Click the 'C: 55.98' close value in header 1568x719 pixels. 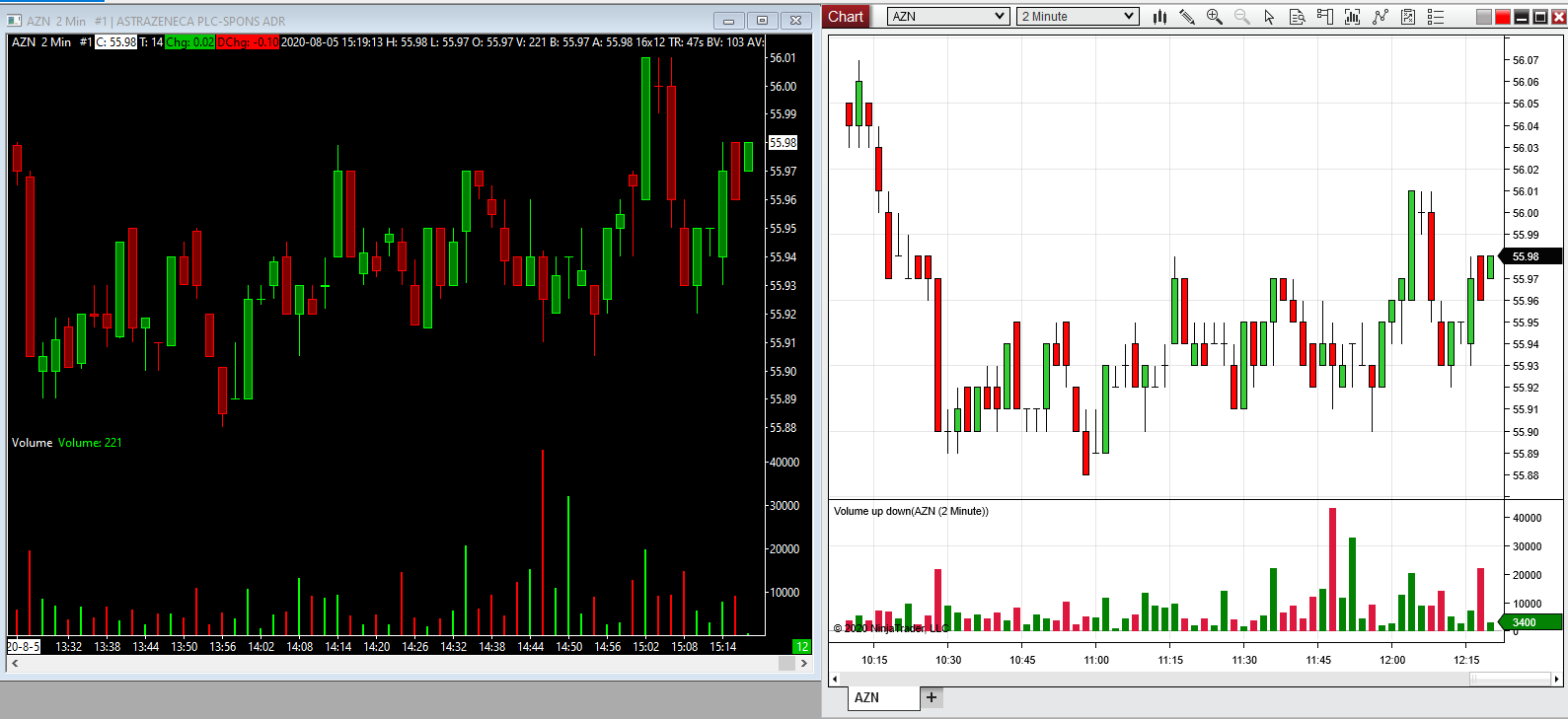click(x=115, y=42)
